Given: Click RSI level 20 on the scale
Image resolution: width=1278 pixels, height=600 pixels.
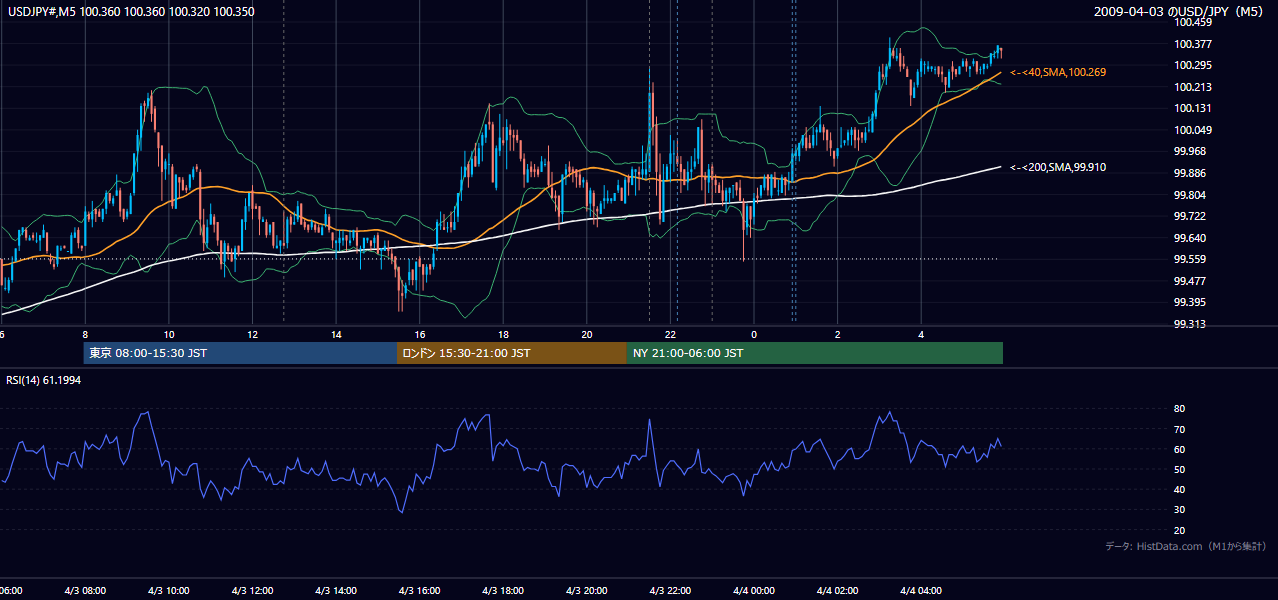Looking at the screenshot, I should 1179,530.
